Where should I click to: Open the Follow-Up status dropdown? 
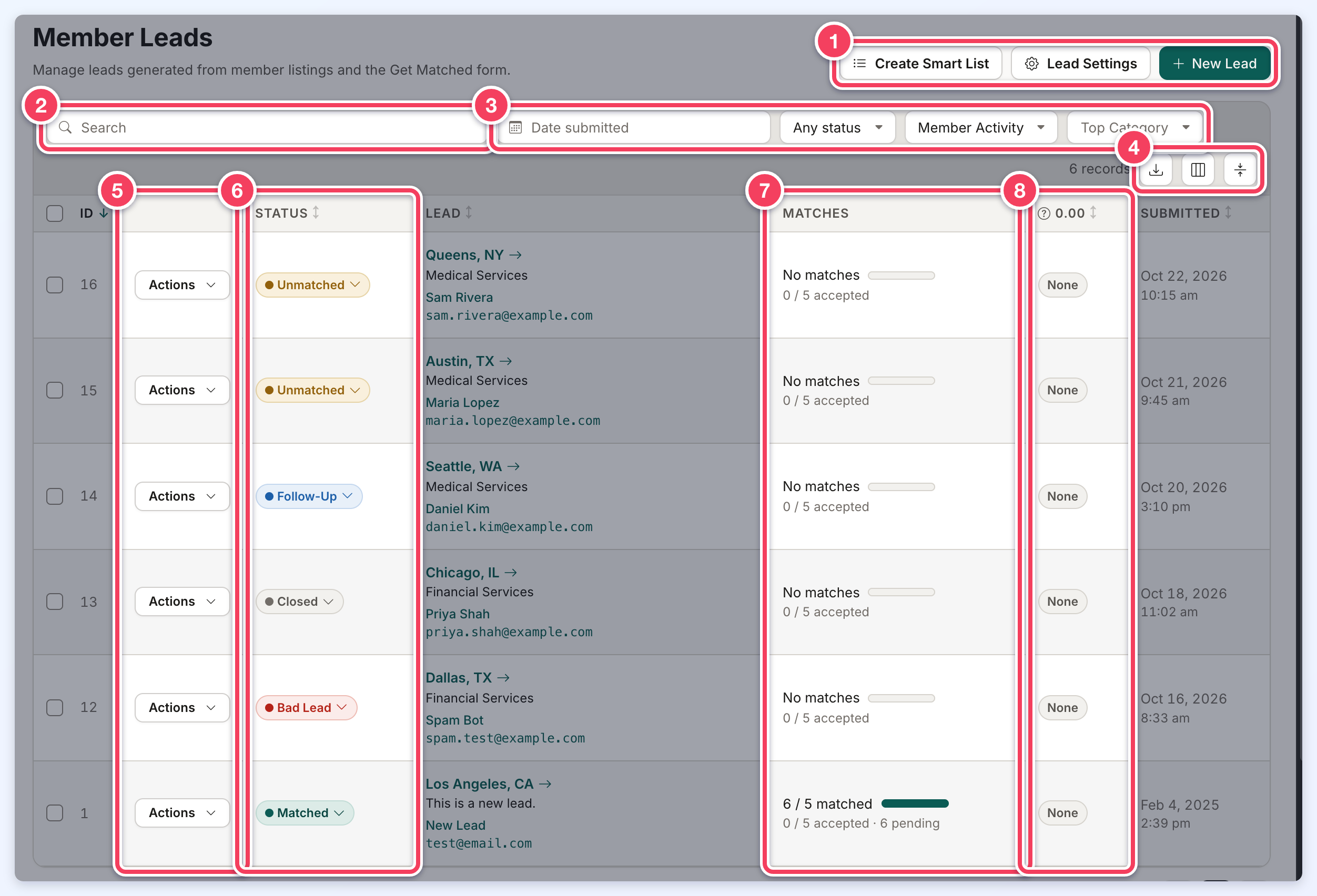[x=309, y=496]
